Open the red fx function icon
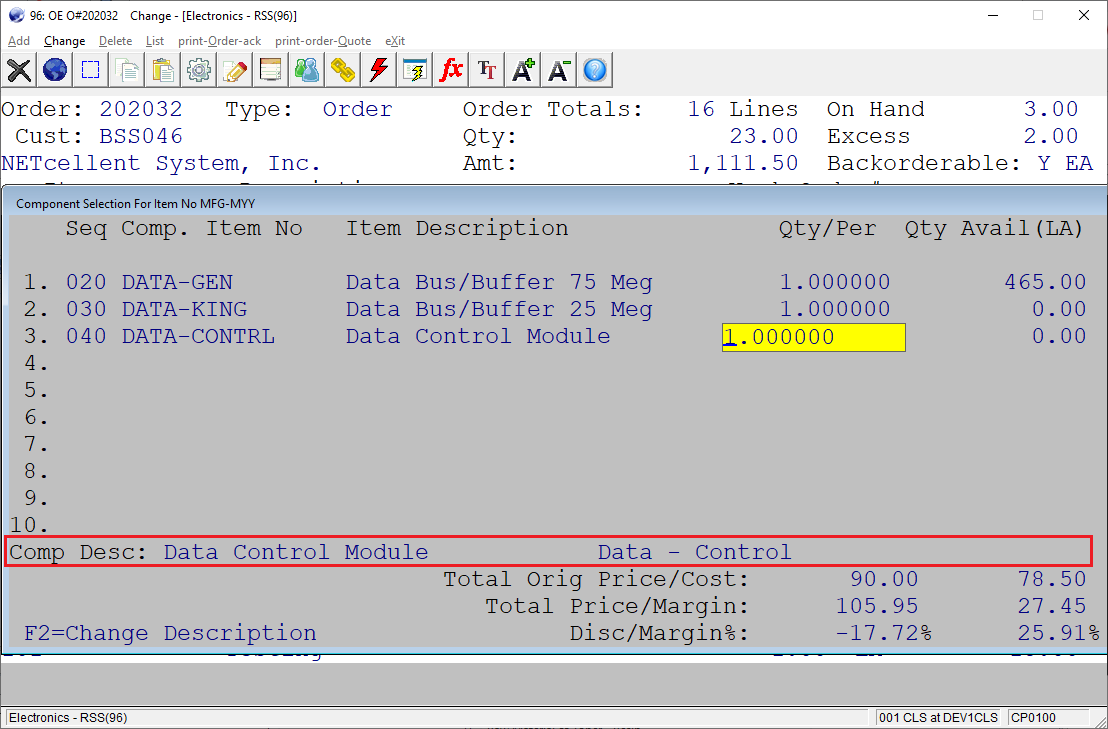 (452, 70)
